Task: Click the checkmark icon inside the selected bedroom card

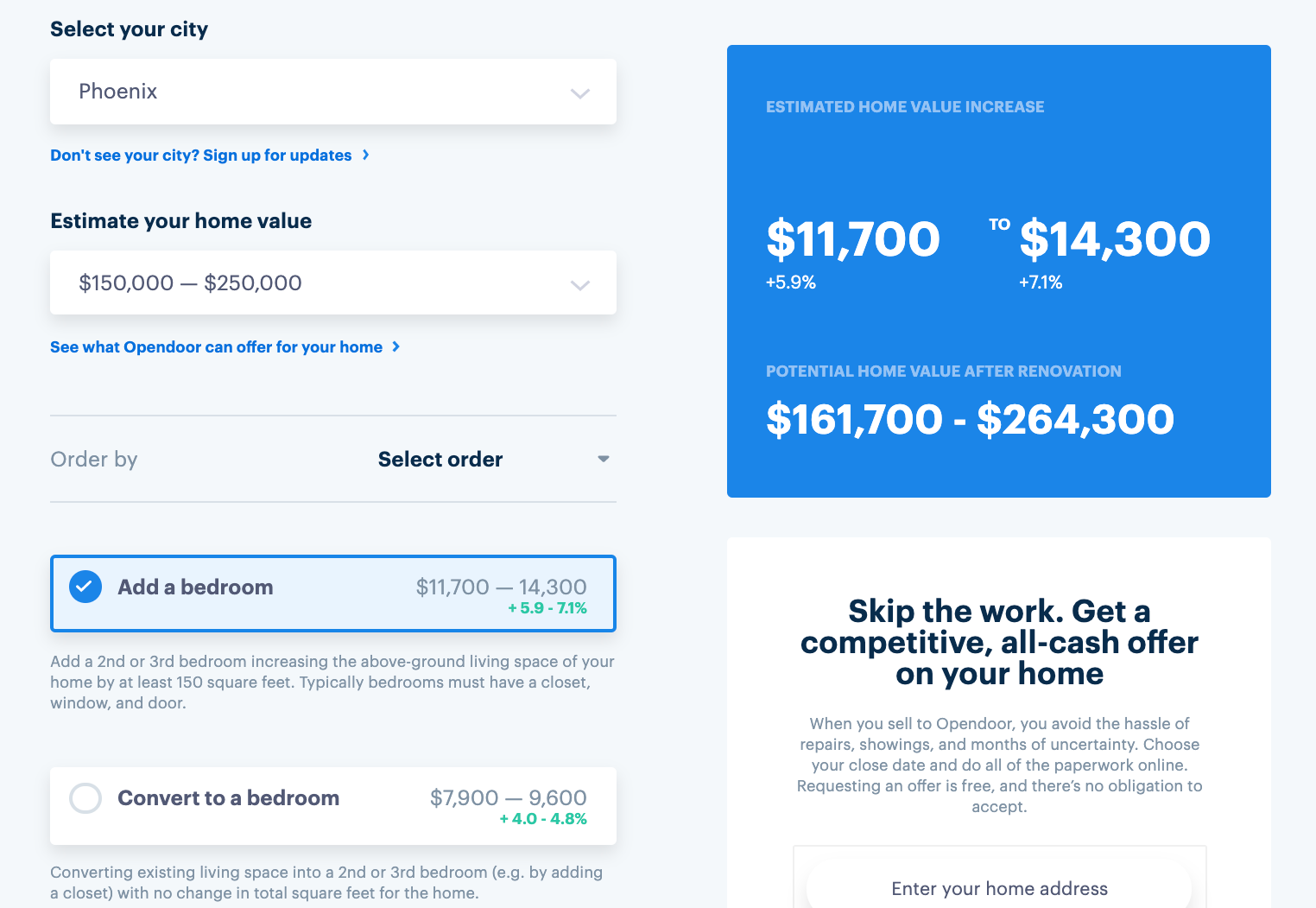Action: [x=85, y=586]
